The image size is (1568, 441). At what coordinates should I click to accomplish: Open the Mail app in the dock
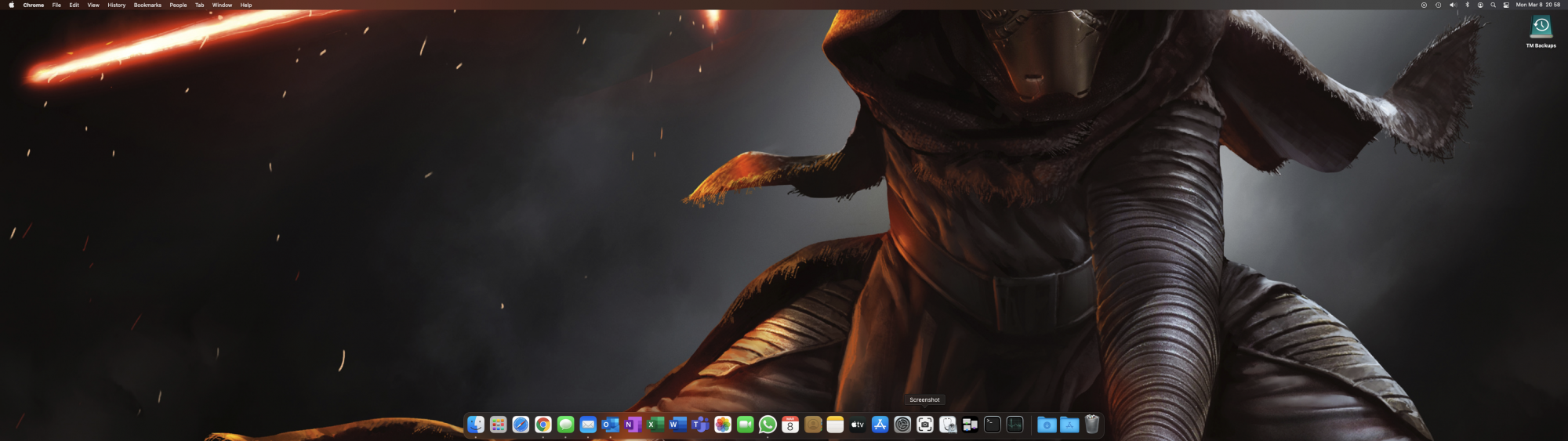click(588, 425)
